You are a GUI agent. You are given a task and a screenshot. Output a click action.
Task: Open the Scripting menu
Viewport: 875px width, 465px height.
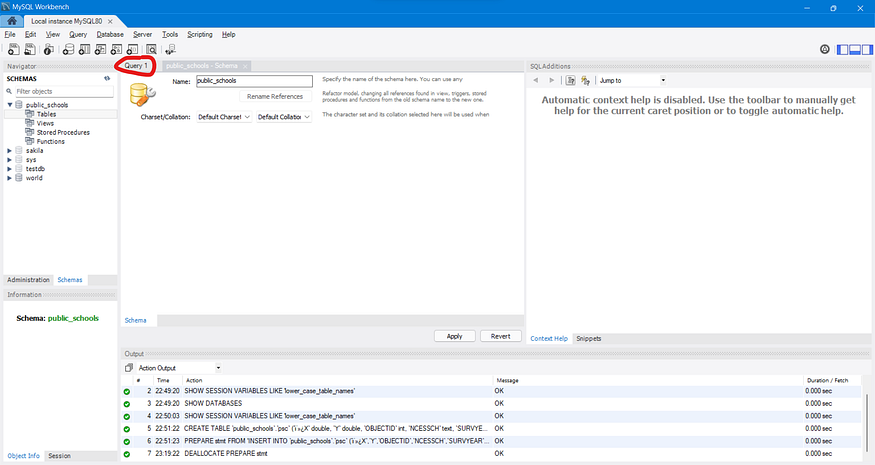pyautogui.click(x=200, y=35)
